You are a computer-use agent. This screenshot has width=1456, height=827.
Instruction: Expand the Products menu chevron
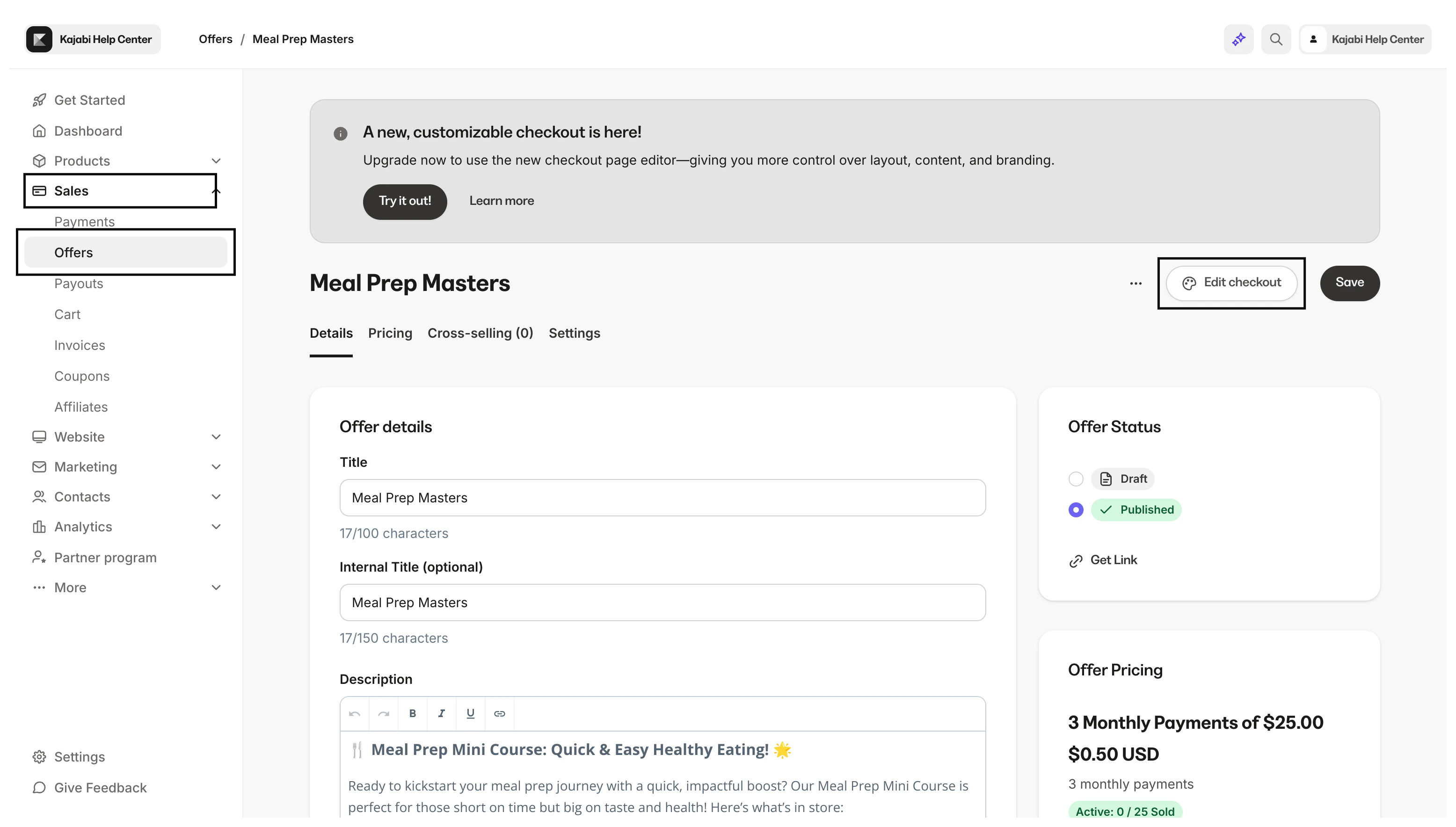(216, 161)
